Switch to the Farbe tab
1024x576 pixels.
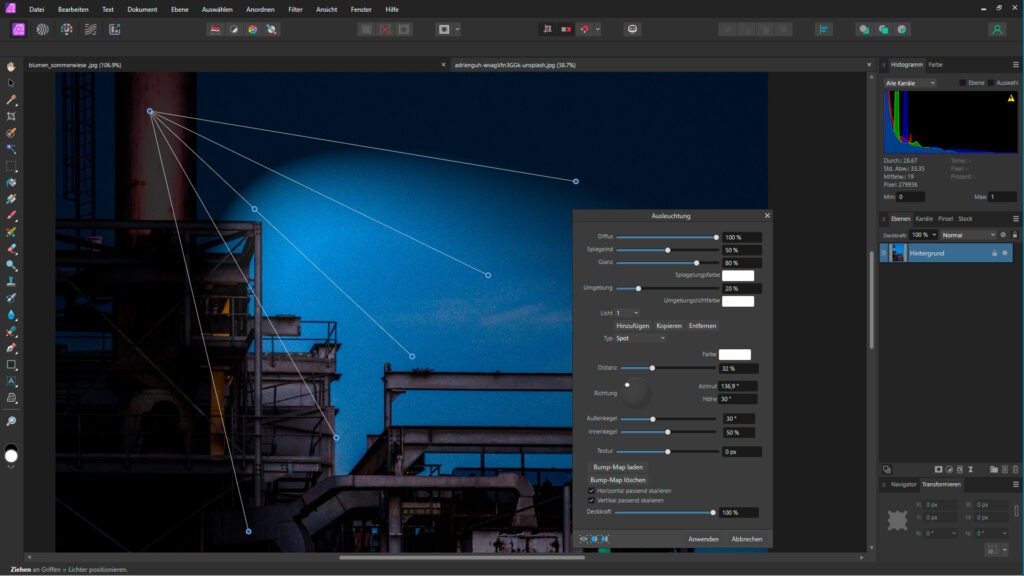pos(935,65)
